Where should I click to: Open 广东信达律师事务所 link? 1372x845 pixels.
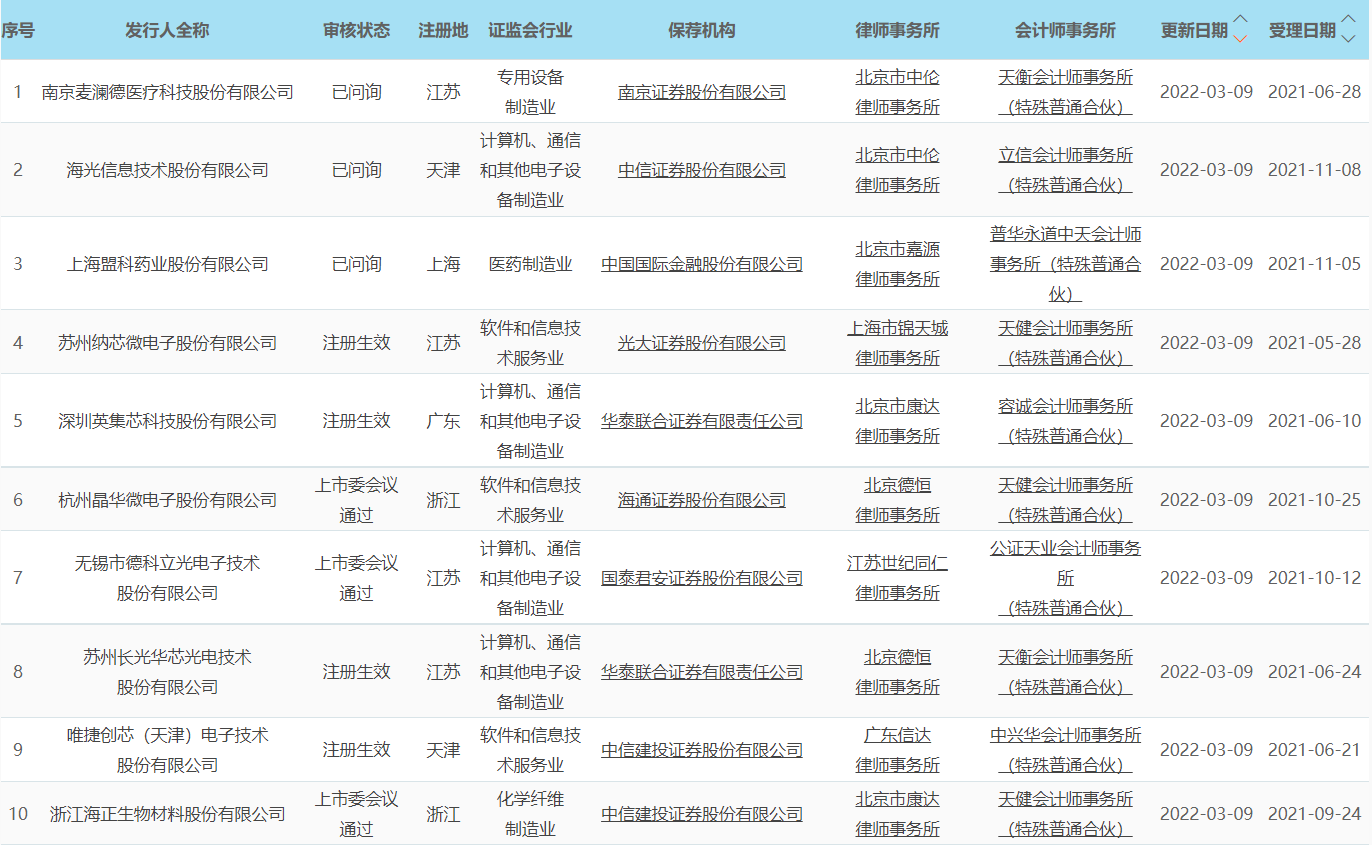[897, 750]
